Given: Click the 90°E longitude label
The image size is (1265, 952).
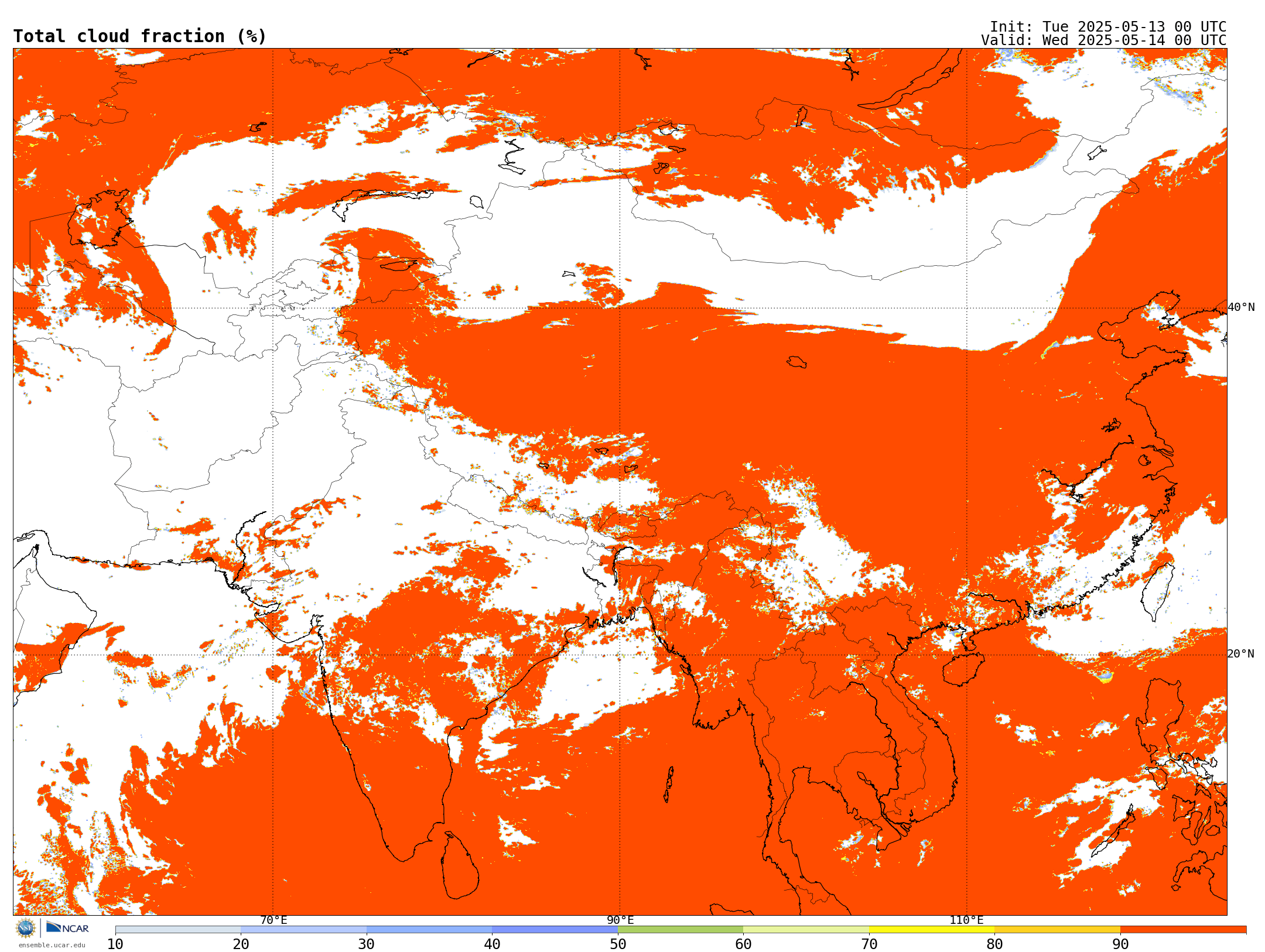Looking at the screenshot, I should (620, 920).
